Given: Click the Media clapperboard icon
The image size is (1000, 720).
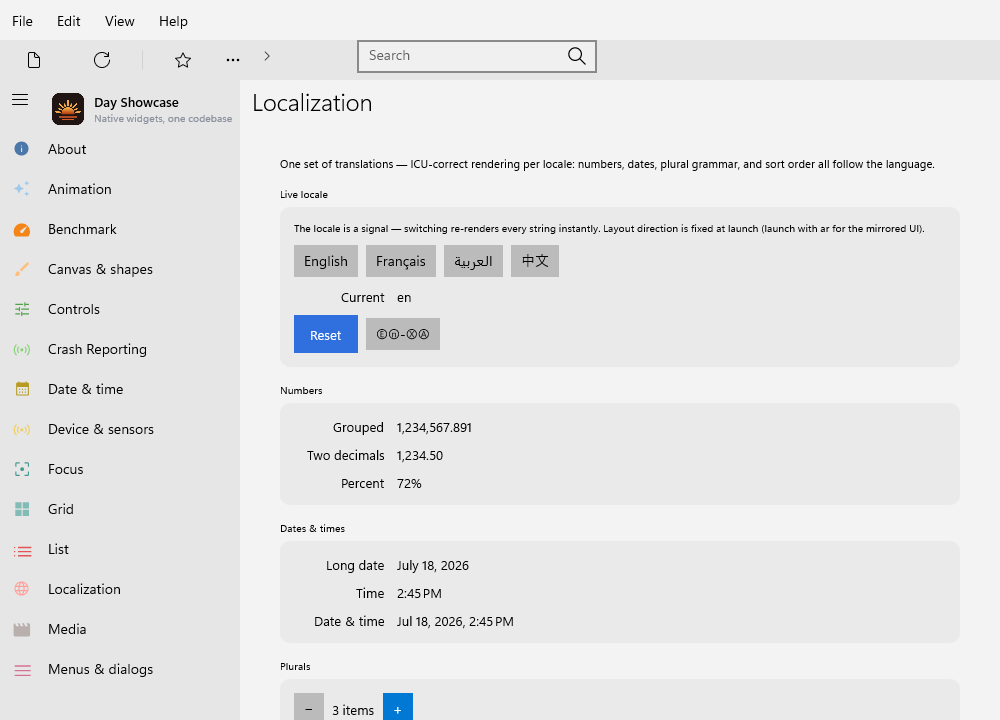Looking at the screenshot, I should [22, 629].
